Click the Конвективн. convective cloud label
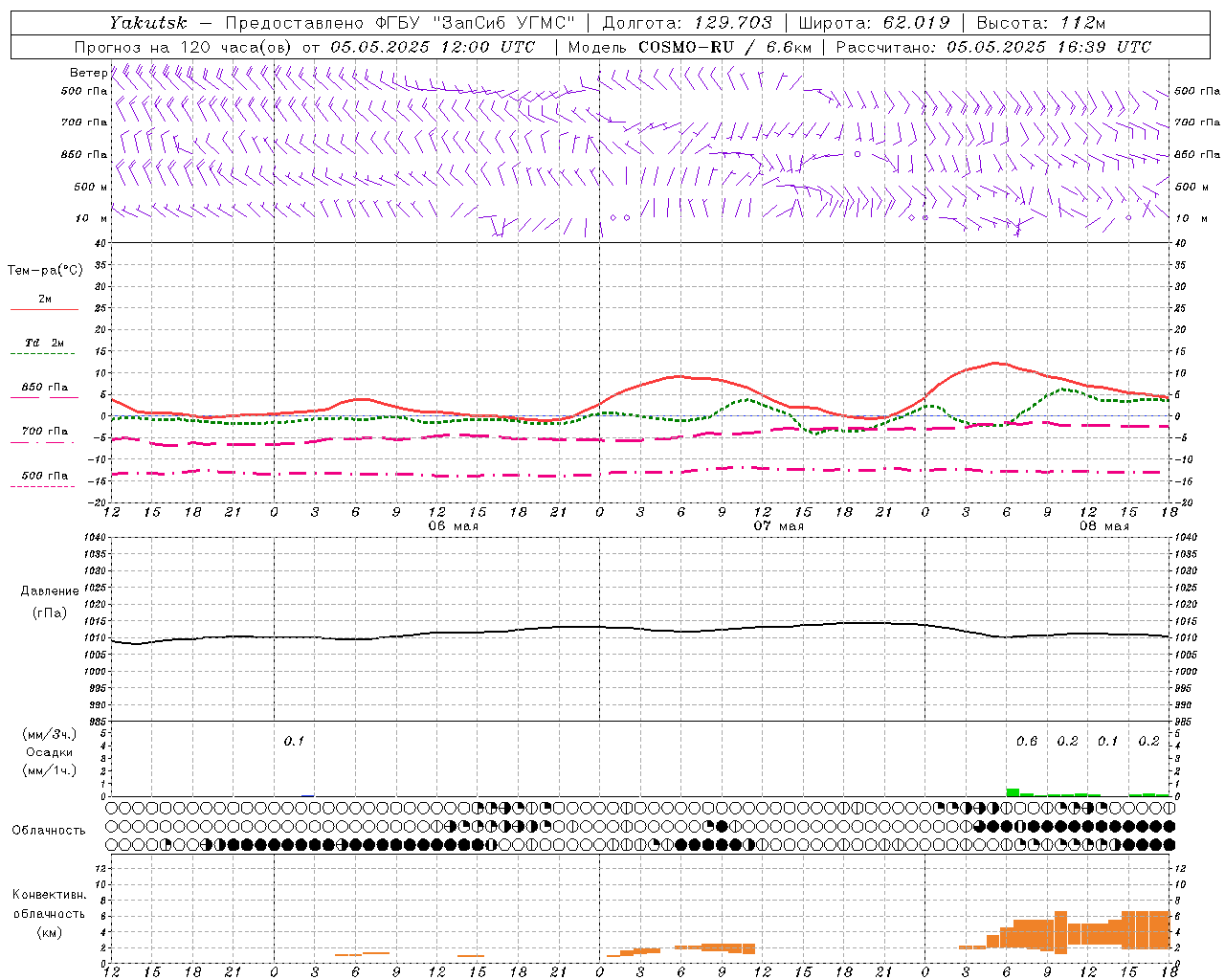 click(49, 895)
